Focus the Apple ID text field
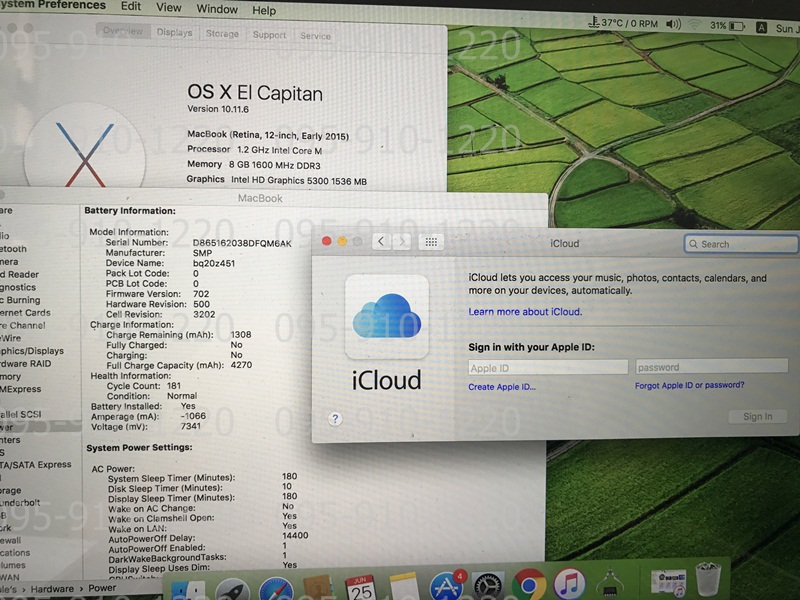Screen dimensions: 800x600 click(548, 367)
